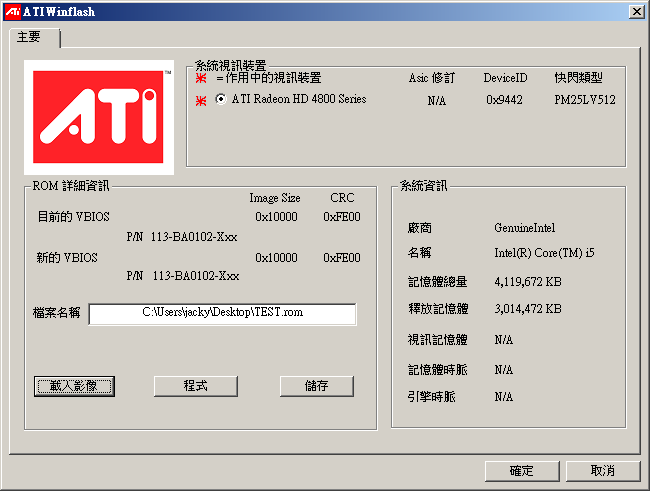This screenshot has width=650, height=491.
Task: Click the Asic revision N/A value
Action: pos(437,101)
